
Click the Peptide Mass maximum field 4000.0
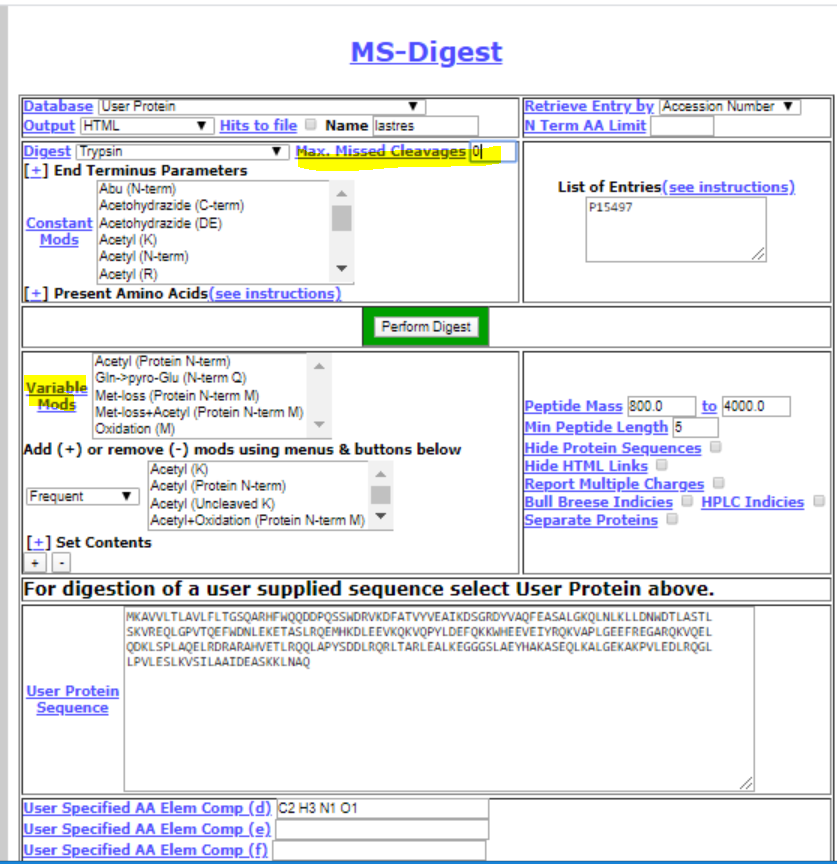click(756, 406)
